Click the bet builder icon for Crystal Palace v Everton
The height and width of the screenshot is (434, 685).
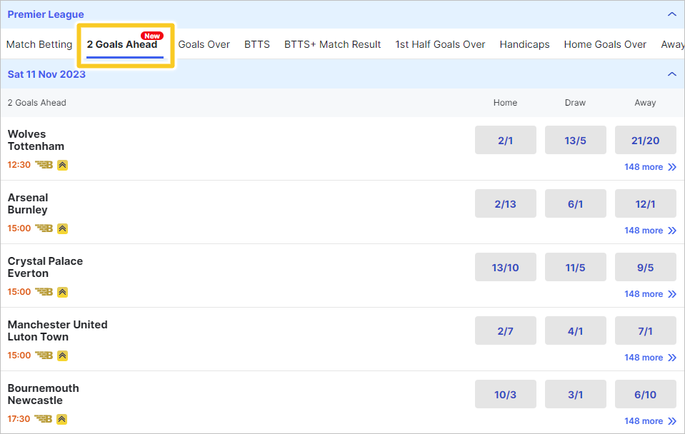point(44,292)
